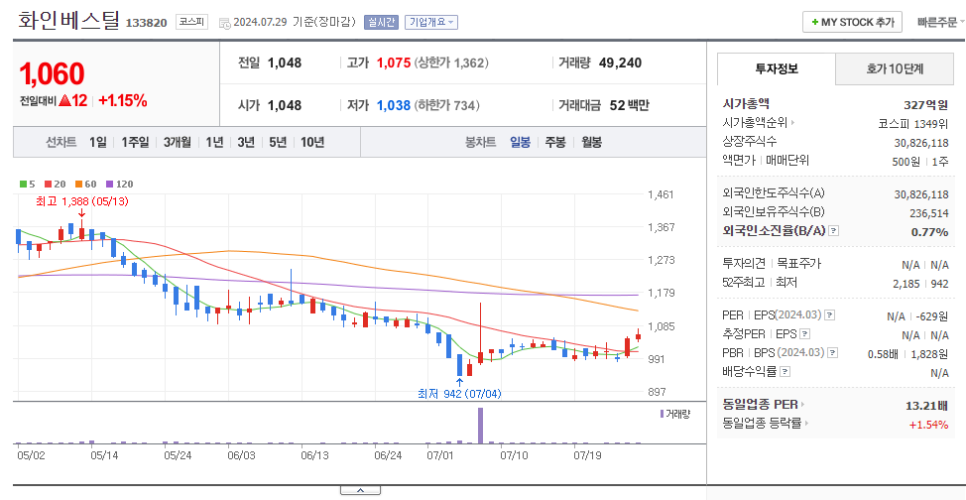
Task: Open the 동일업종 등락률 link
Action: [x=766, y=424]
